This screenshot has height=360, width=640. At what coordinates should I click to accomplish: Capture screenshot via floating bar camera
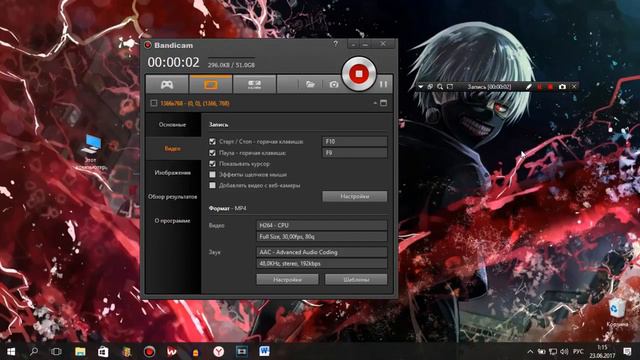(562, 87)
